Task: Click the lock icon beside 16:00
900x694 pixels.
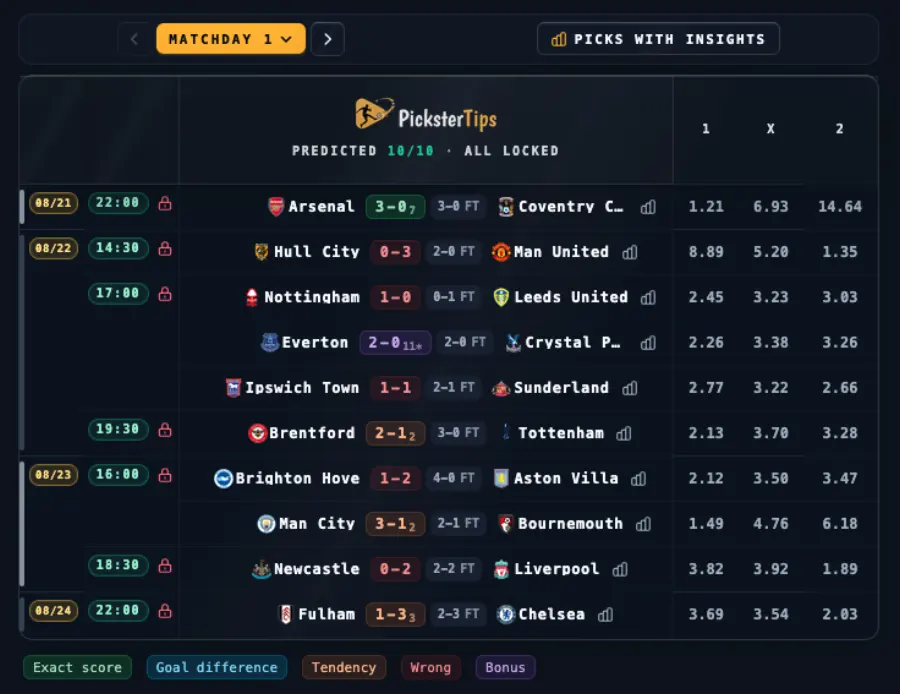Action: (x=165, y=475)
